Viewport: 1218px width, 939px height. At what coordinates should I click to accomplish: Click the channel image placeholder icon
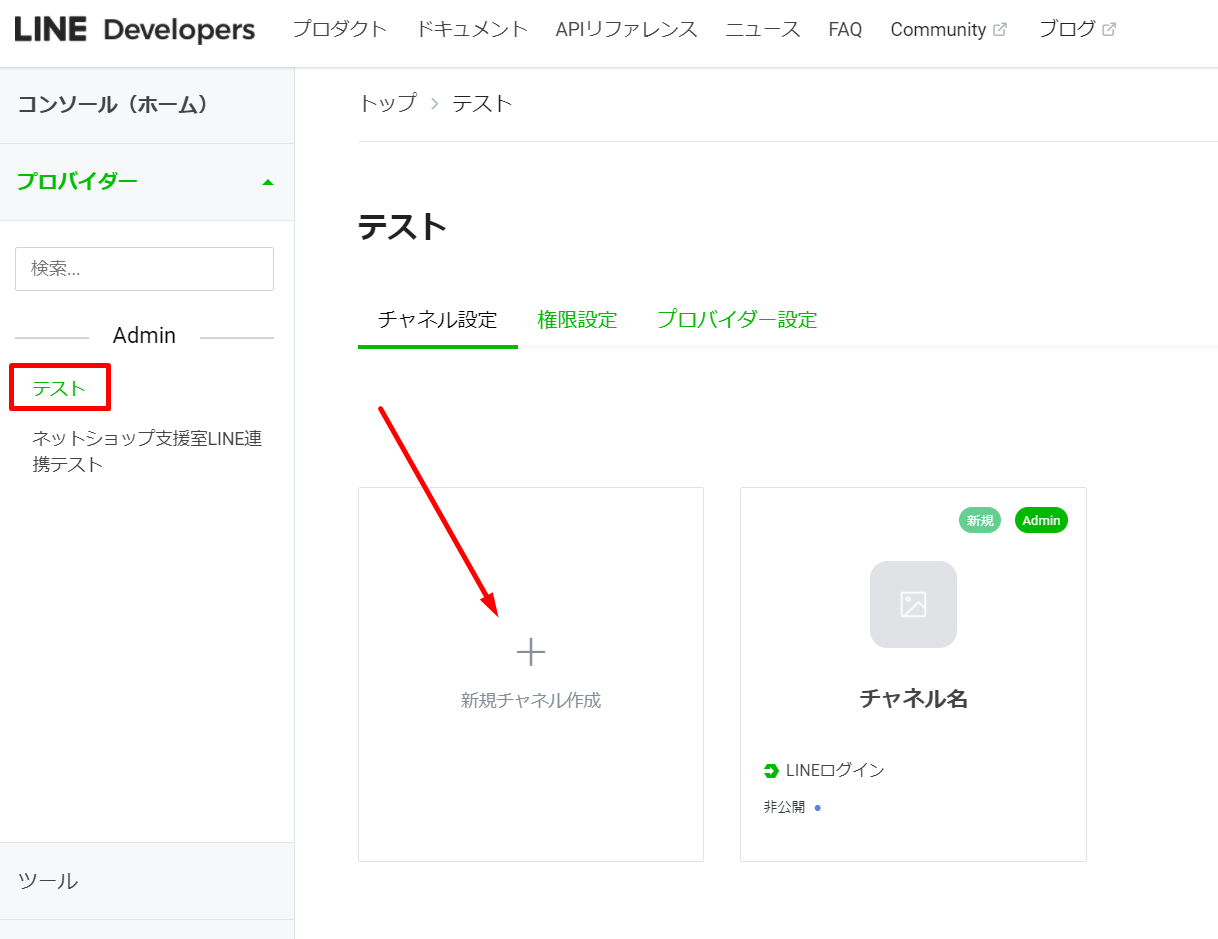(913, 604)
